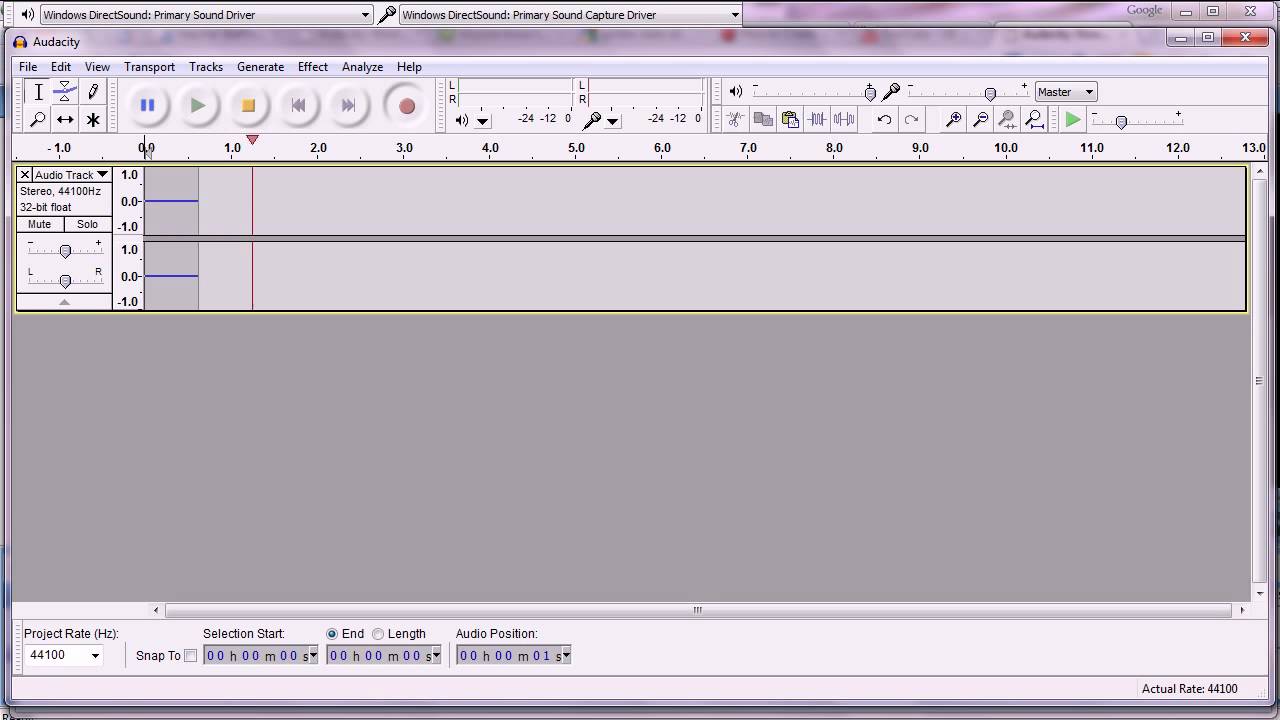Open the Effect menu

[x=312, y=67]
